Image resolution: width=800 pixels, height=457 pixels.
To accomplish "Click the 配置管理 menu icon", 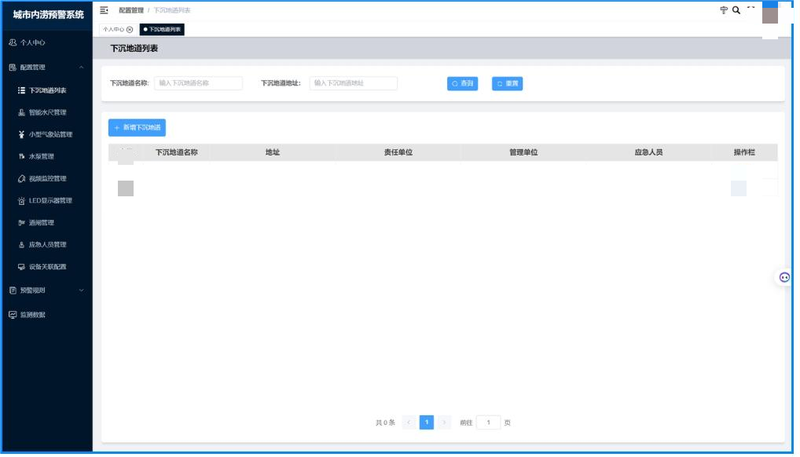I will click(13, 67).
